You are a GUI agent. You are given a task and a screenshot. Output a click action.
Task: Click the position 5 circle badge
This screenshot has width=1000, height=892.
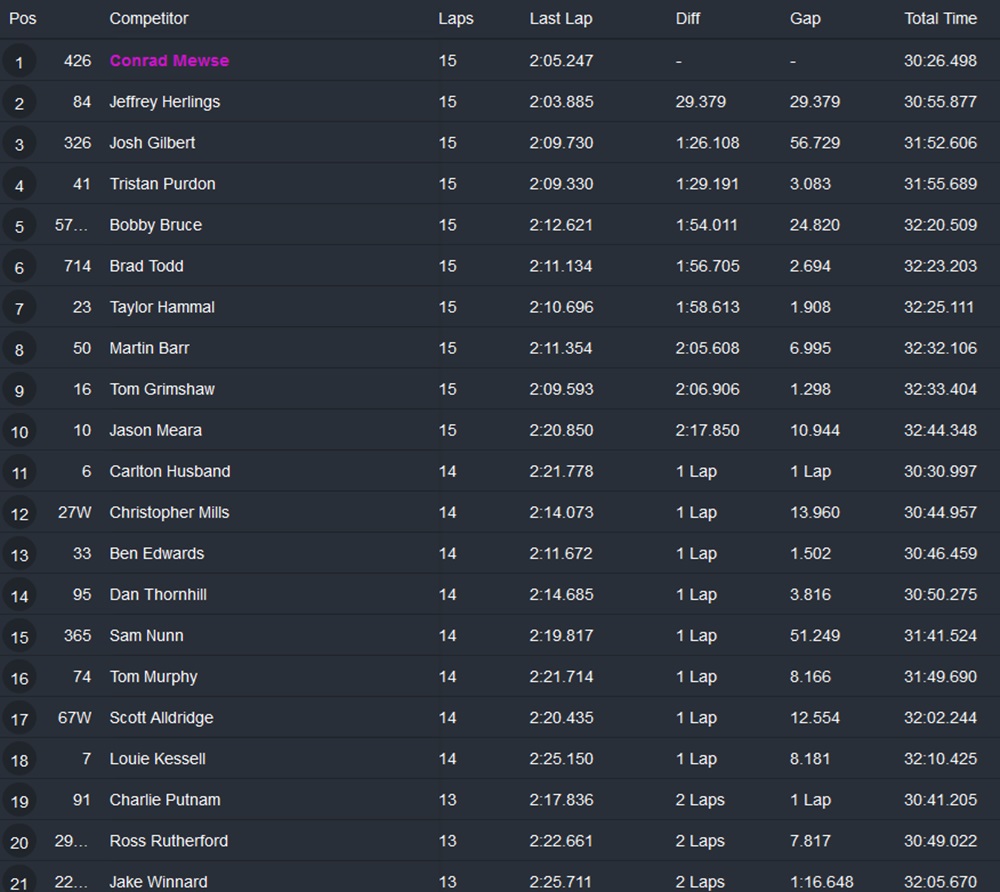pos(19,226)
